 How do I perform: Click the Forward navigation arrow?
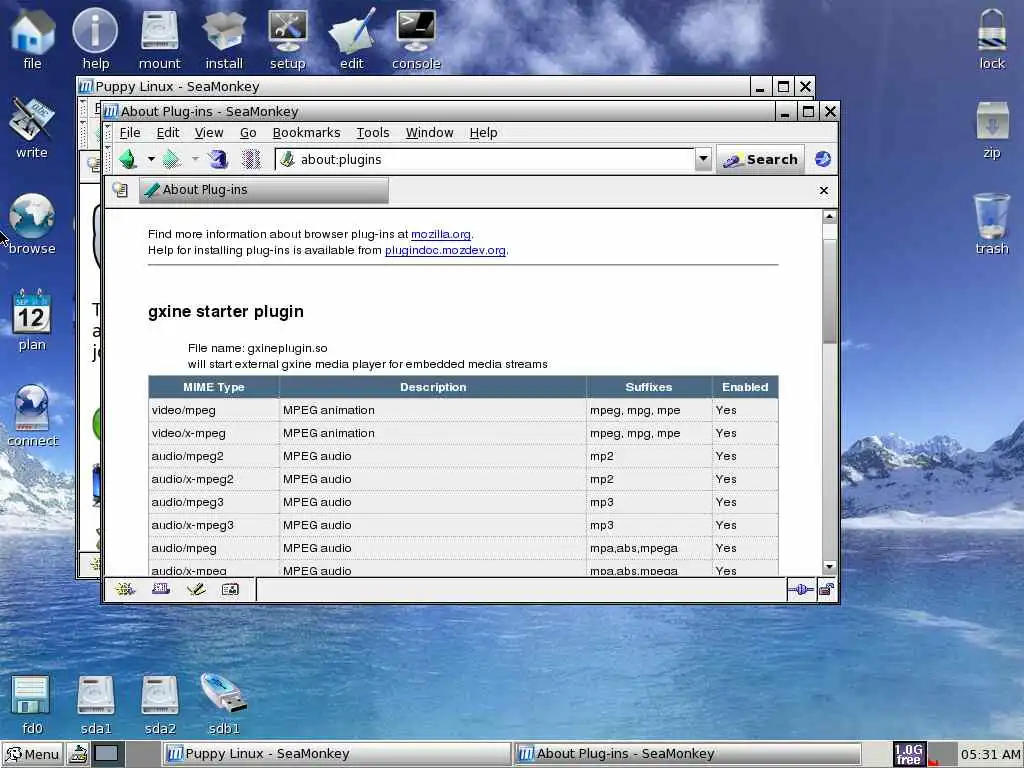click(171, 159)
